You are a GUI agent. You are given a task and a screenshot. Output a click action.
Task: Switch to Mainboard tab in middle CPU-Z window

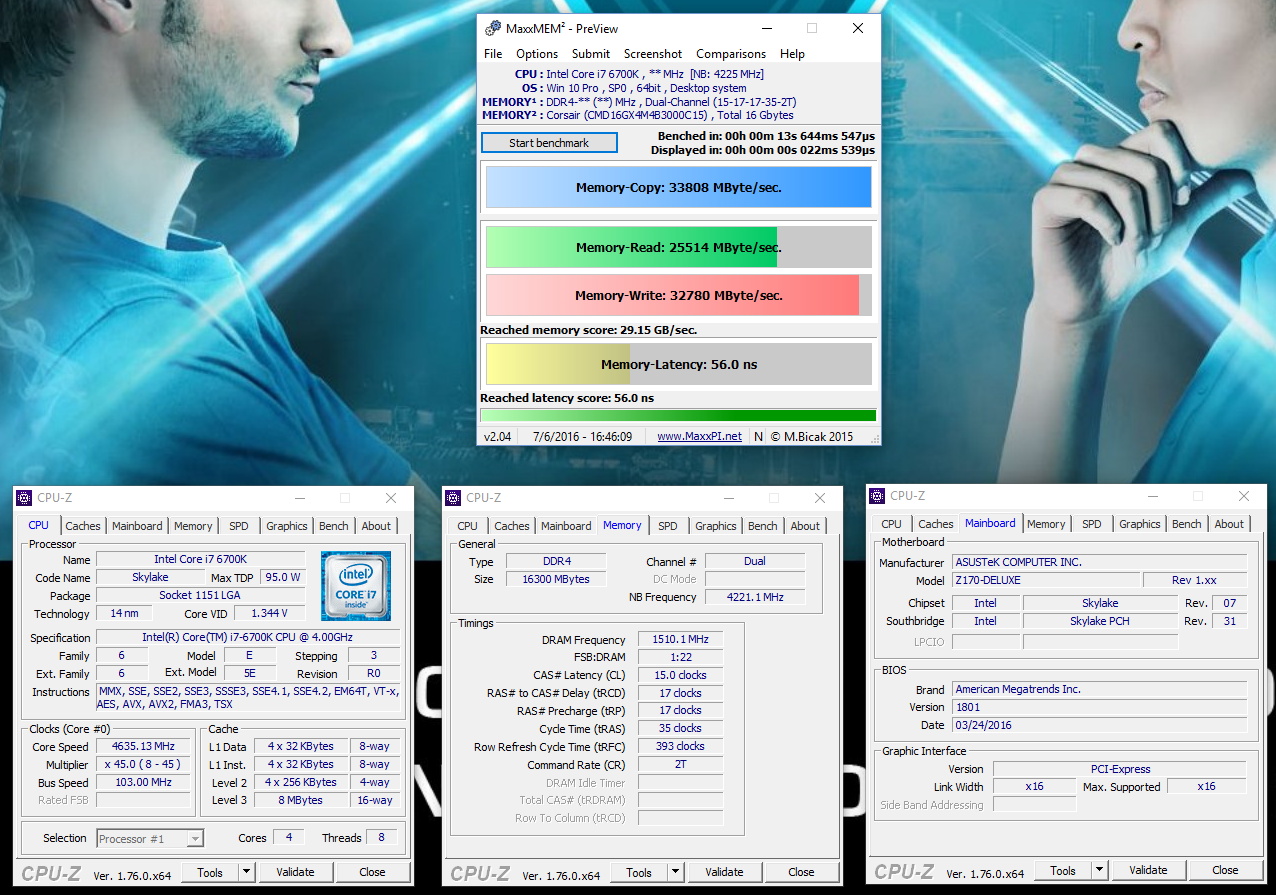tap(566, 526)
